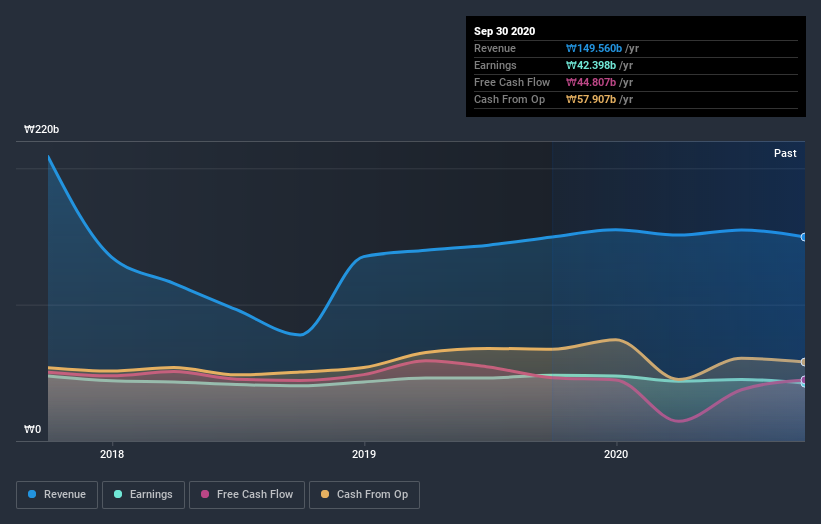
Task: Toggle the Earnings legend button
Action: (x=143, y=495)
